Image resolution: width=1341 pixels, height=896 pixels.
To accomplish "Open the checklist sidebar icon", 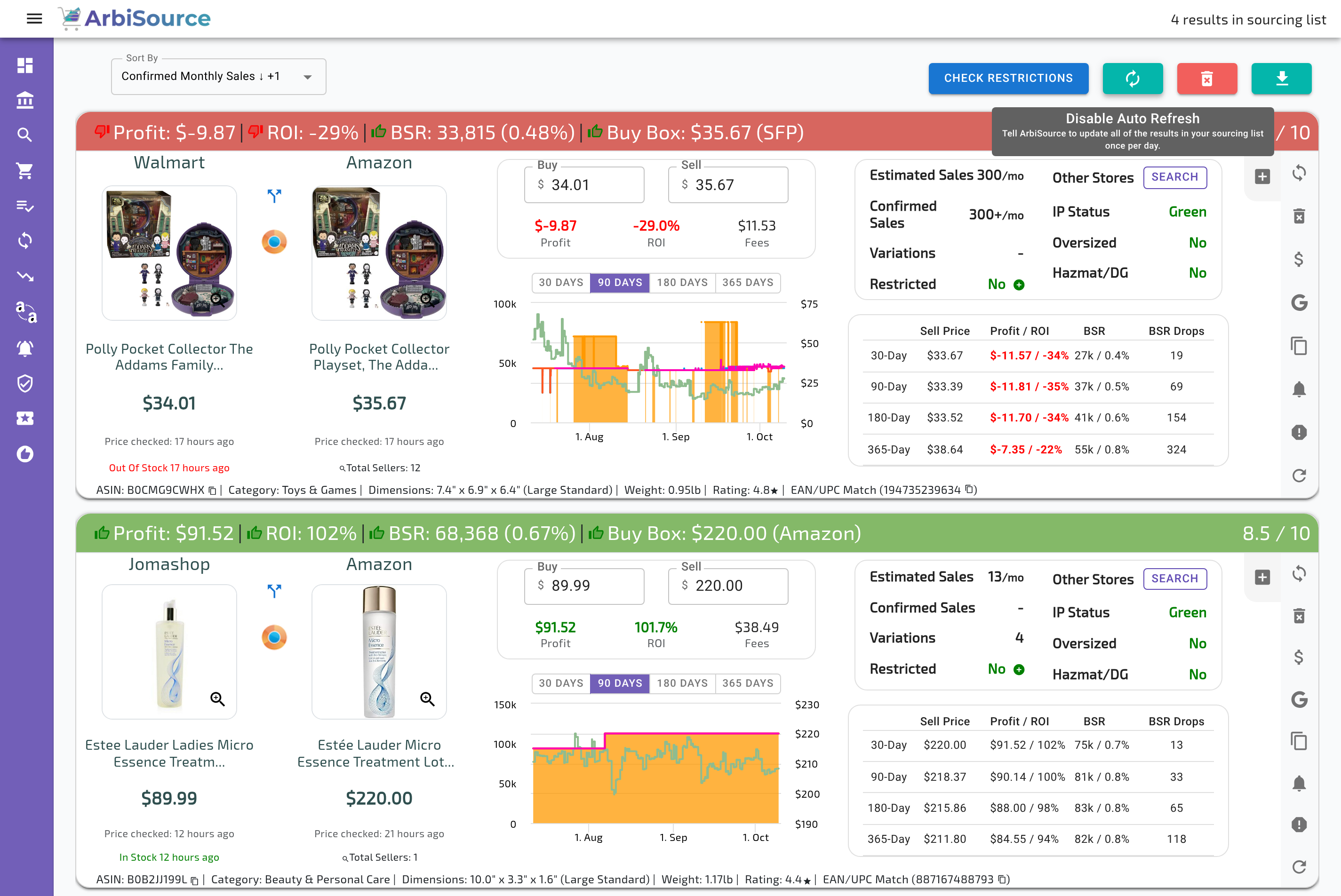I will [25, 206].
